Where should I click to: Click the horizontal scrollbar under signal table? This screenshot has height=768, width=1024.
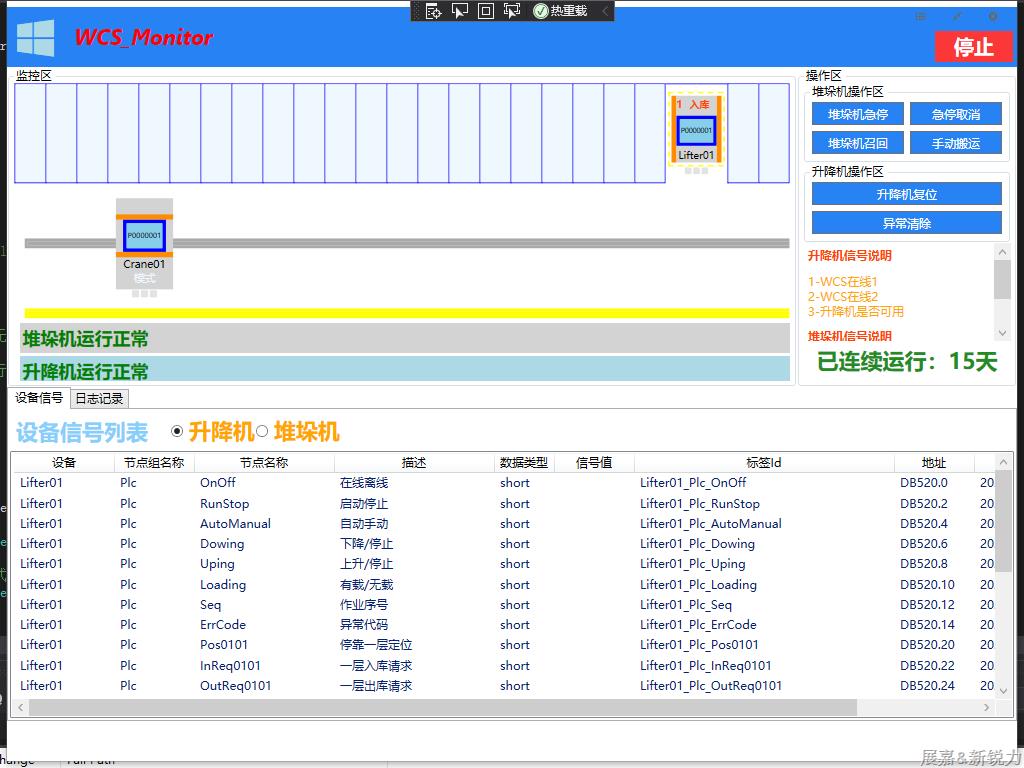(x=442, y=708)
